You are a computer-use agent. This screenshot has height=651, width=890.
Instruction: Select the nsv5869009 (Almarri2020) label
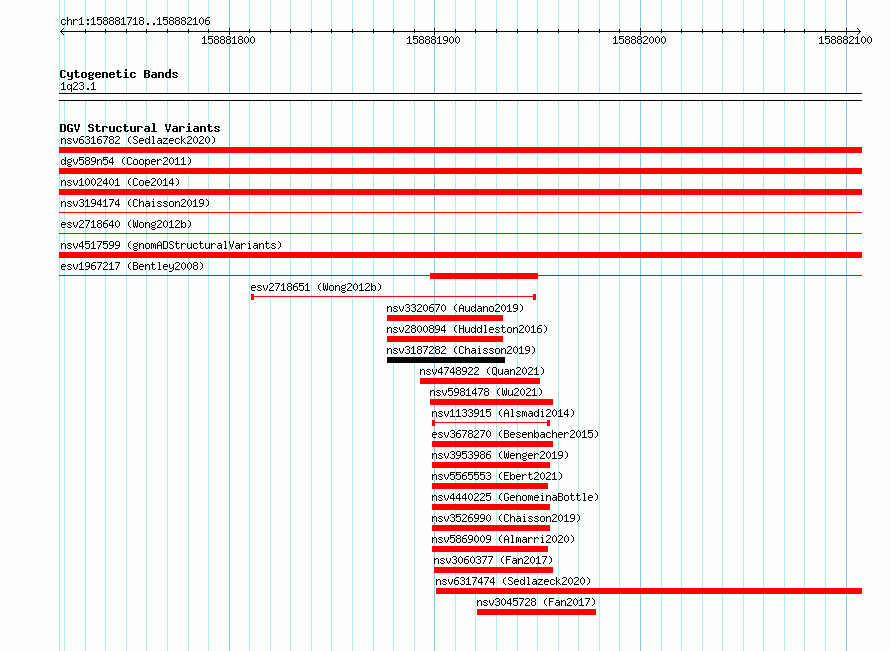[x=503, y=539]
